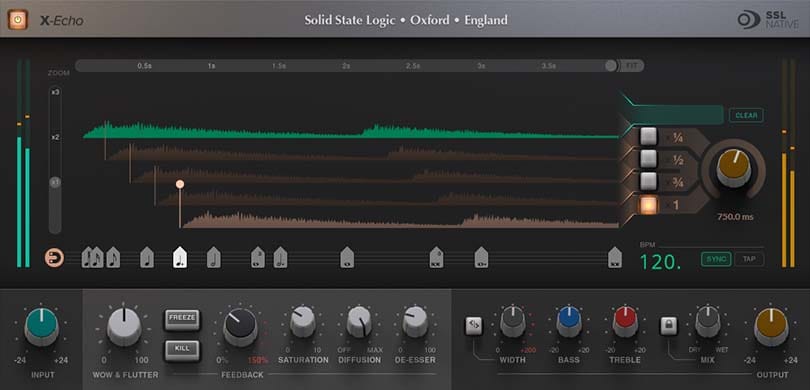Click the FIT button on time ruler
The image size is (810, 390).
coord(631,66)
